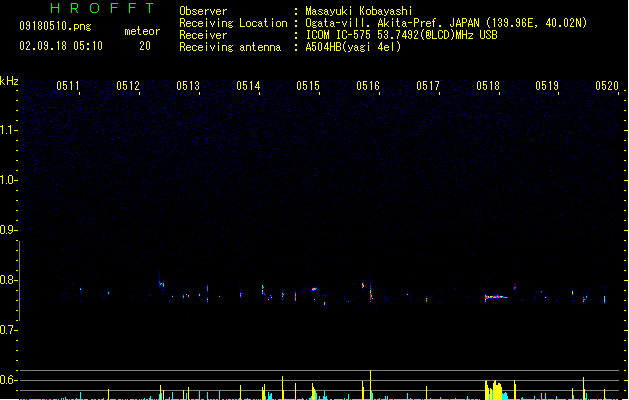Click the 0519 time marker

coord(547,86)
